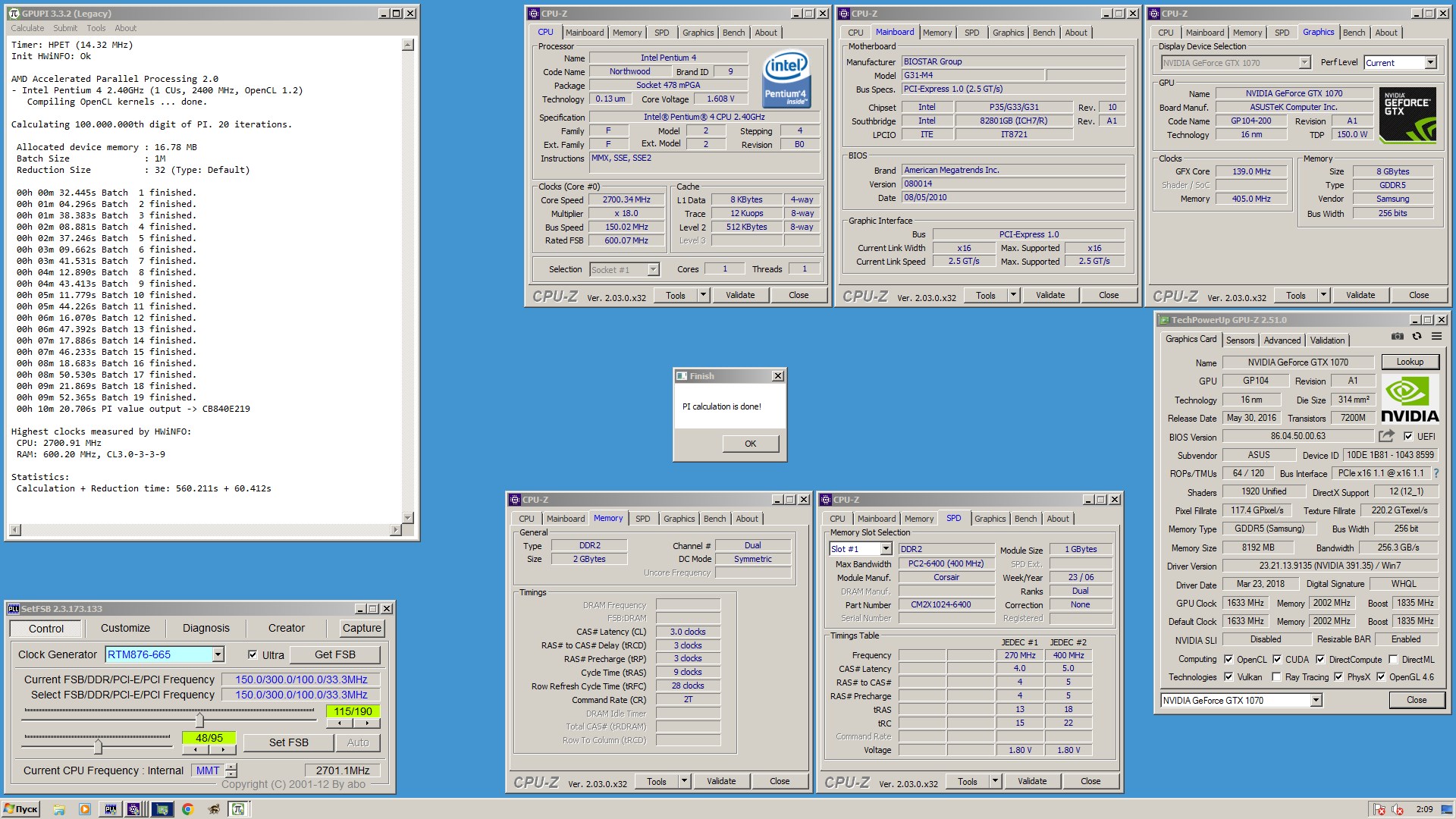Click left arrow under 48/95 in SetFSB
The image size is (1456, 819).
point(196,750)
